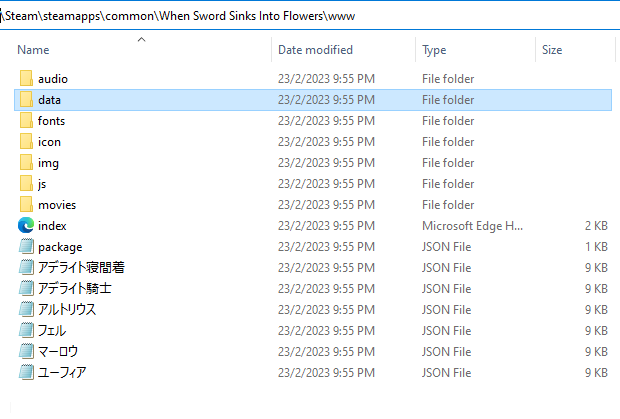Screen dimensions: 620x419
Task: Sort files by Name column header
Action: pos(33,49)
